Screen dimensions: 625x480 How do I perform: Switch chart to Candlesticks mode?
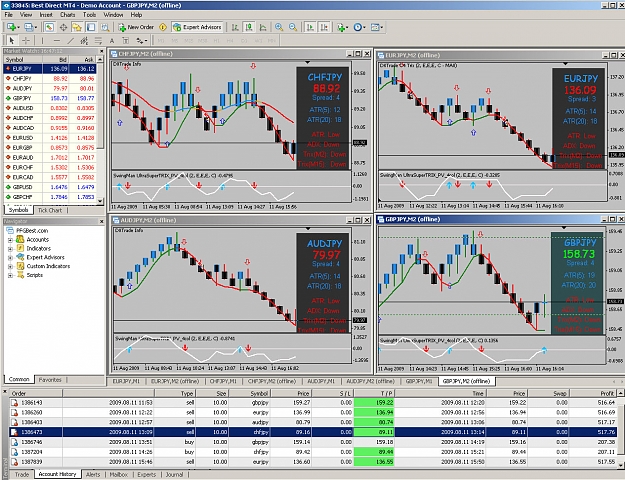click(249, 27)
